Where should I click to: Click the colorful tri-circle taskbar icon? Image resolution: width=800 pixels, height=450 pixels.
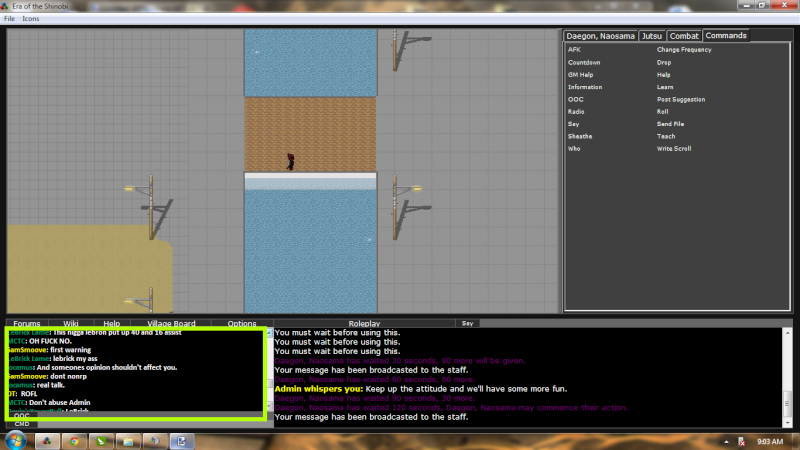point(47,441)
